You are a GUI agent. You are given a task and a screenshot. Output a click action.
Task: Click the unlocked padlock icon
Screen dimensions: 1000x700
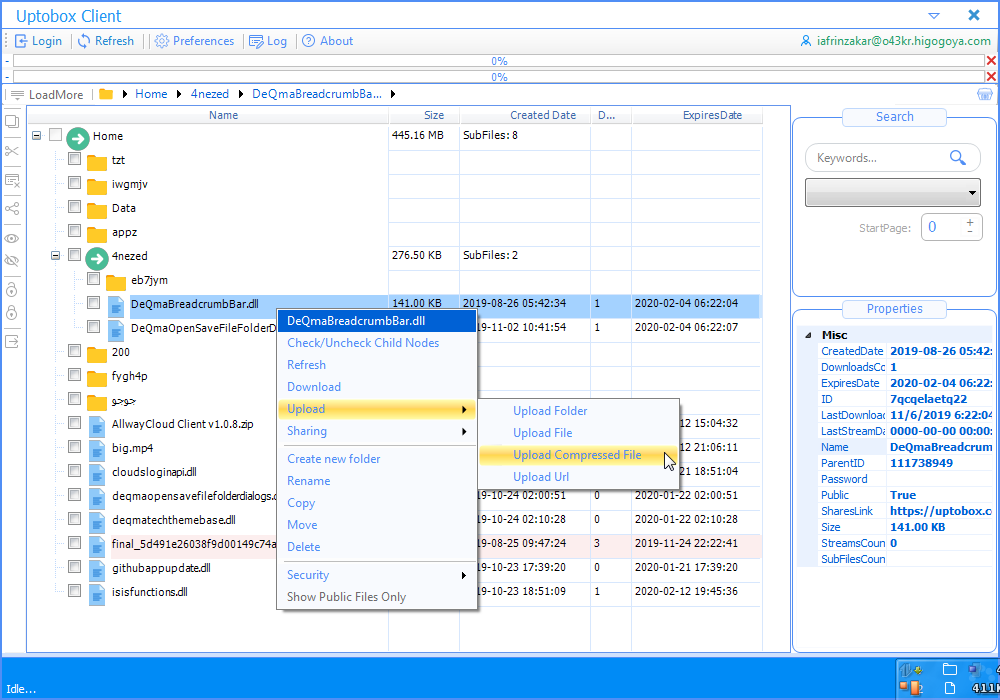click(11, 289)
